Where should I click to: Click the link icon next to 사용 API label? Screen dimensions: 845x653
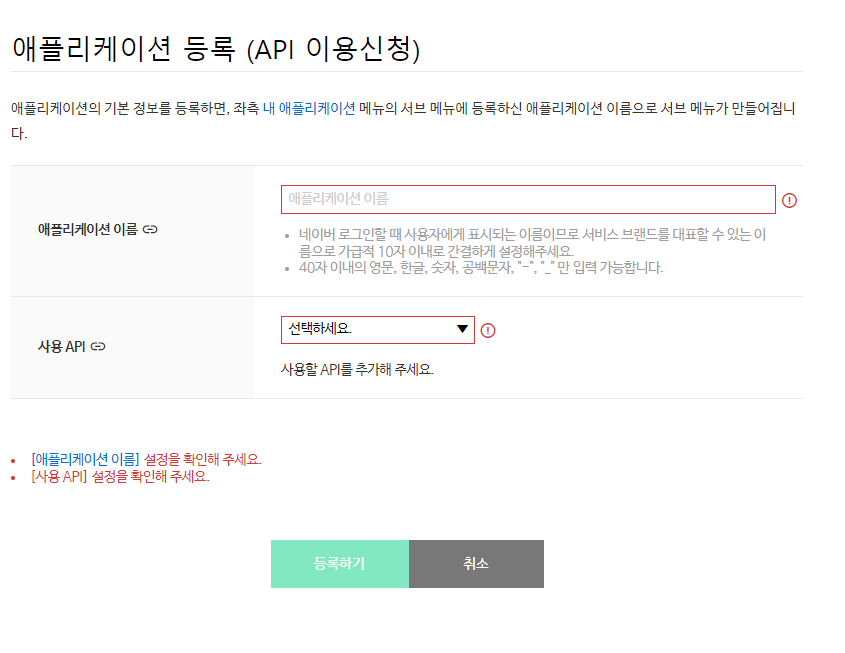click(98, 346)
